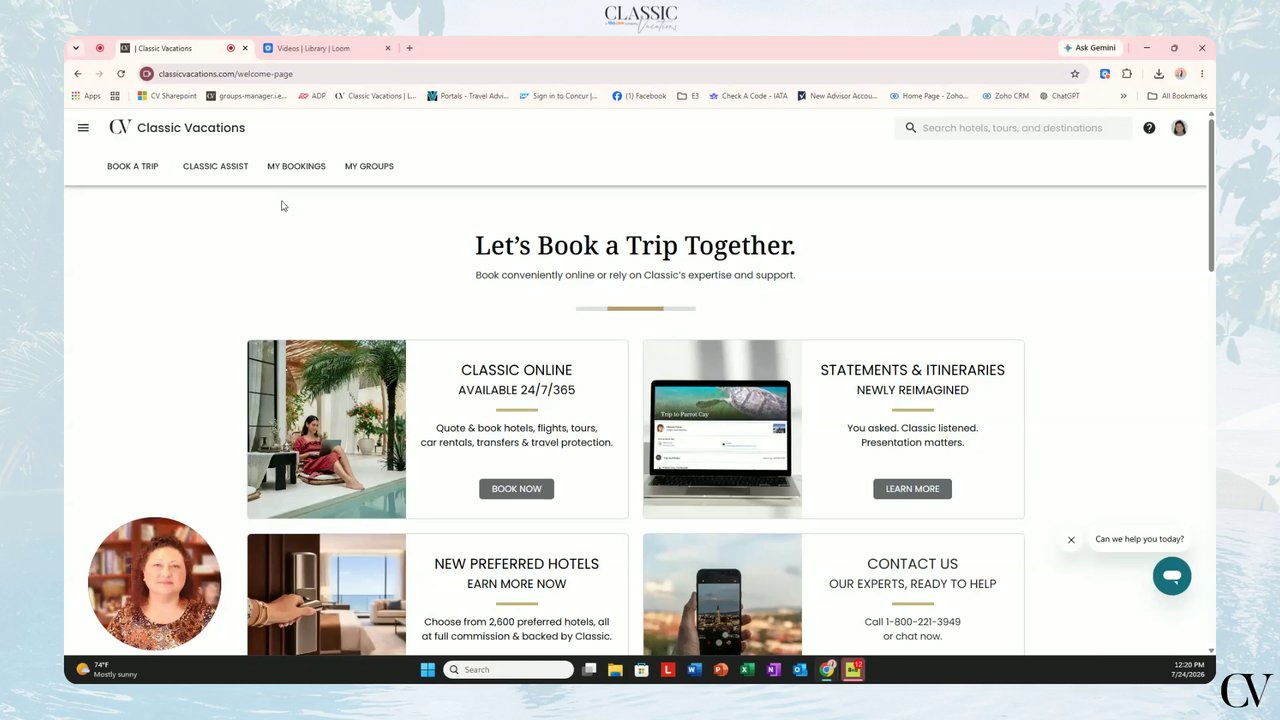Open PowerPoint from the taskbar
Screen dimensions: 1280x720
[x=720, y=670]
